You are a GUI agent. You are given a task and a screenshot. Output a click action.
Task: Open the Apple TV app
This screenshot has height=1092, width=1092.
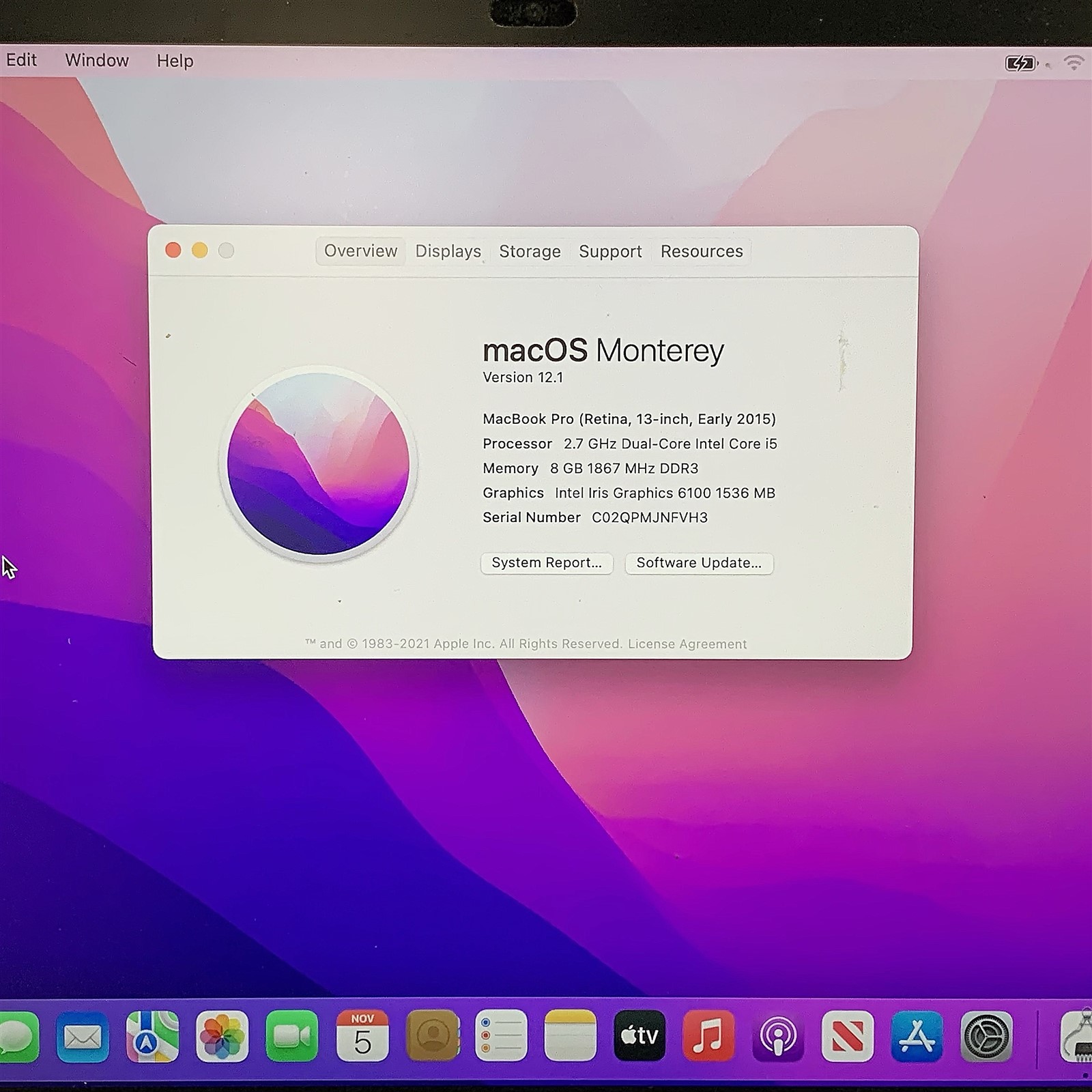point(638,1037)
